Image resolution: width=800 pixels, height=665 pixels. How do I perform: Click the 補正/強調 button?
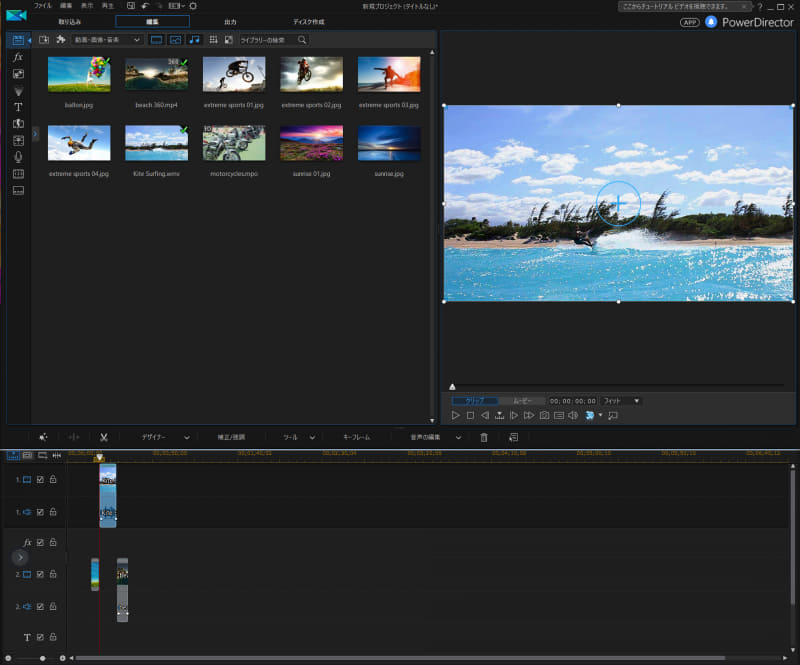[231, 437]
